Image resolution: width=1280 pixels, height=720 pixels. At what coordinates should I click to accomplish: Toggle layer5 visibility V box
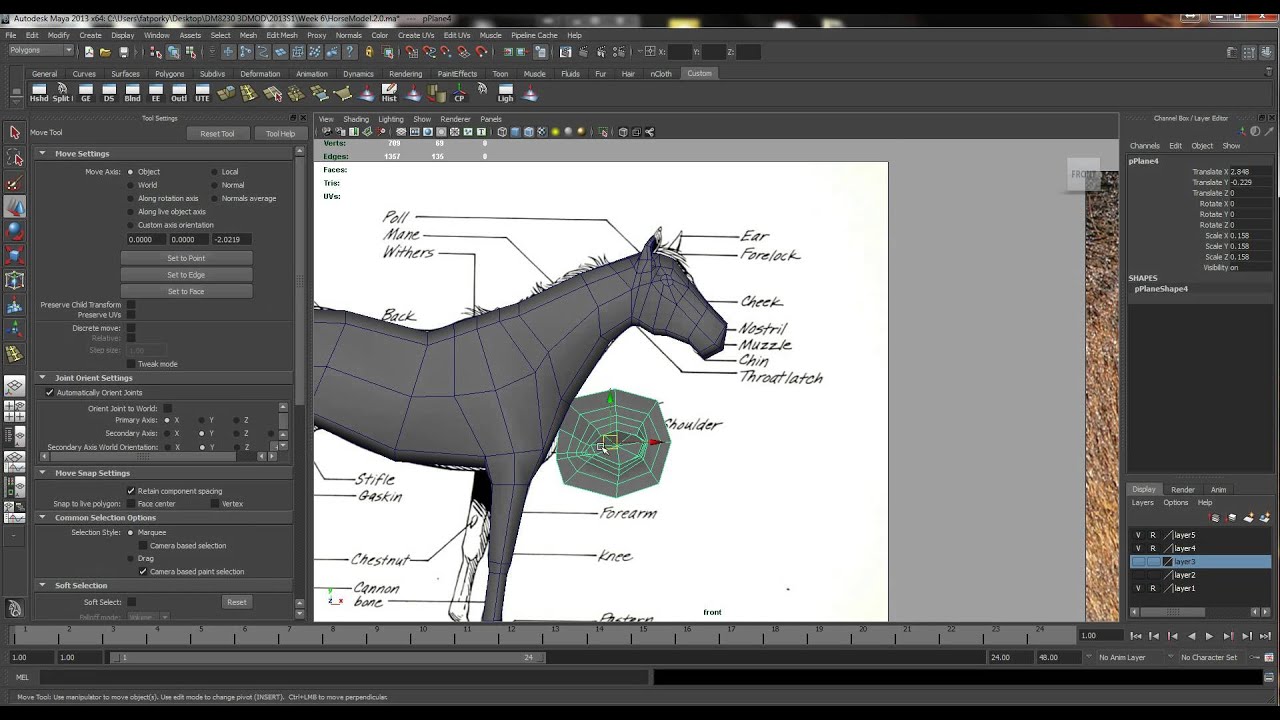coord(1138,535)
